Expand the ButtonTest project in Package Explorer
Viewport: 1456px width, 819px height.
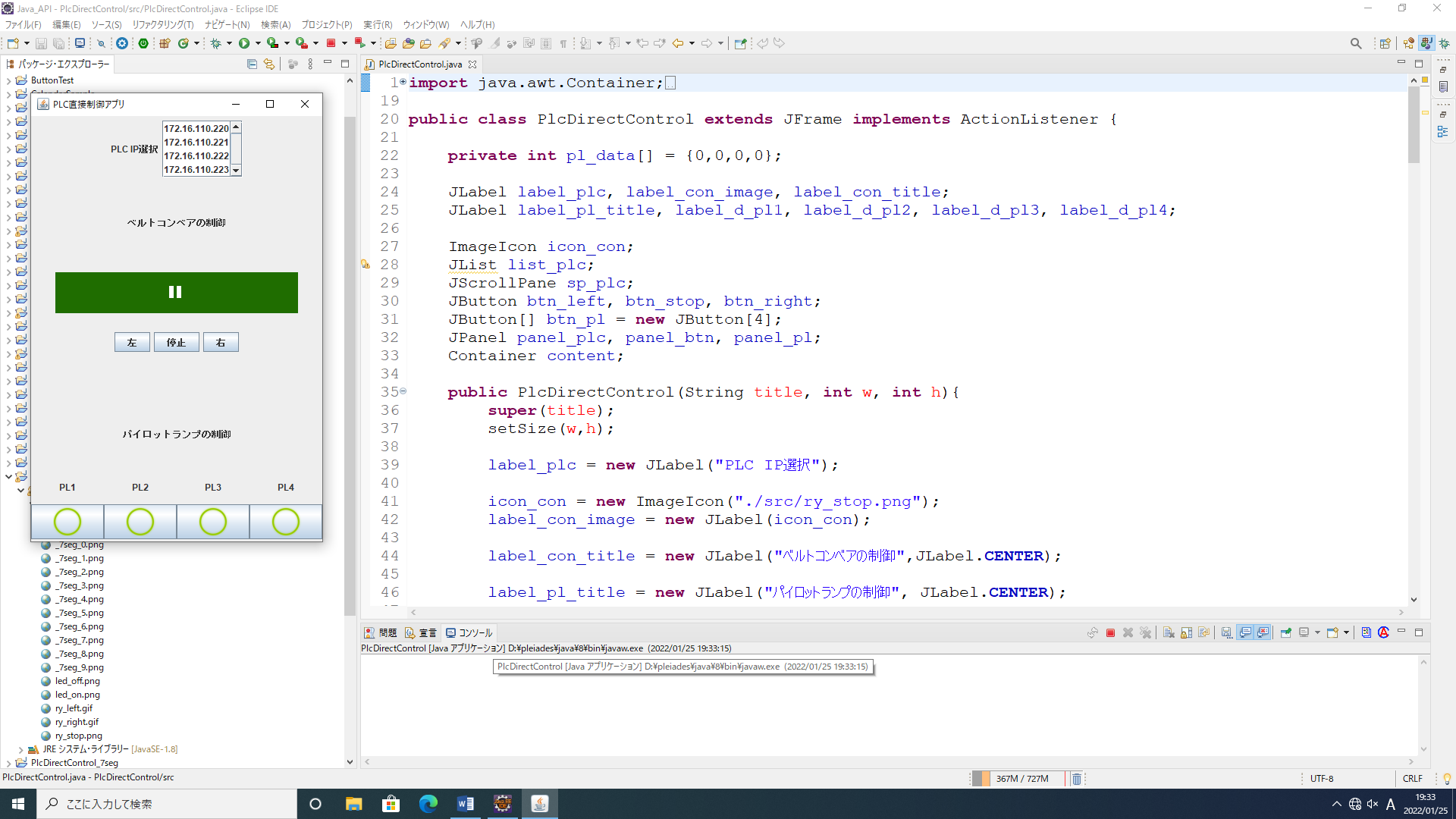point(8,80)
